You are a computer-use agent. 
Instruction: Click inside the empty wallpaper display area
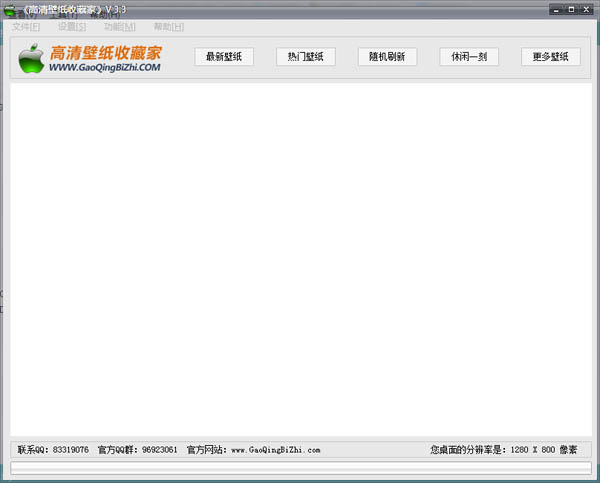(x=300, y=260)
